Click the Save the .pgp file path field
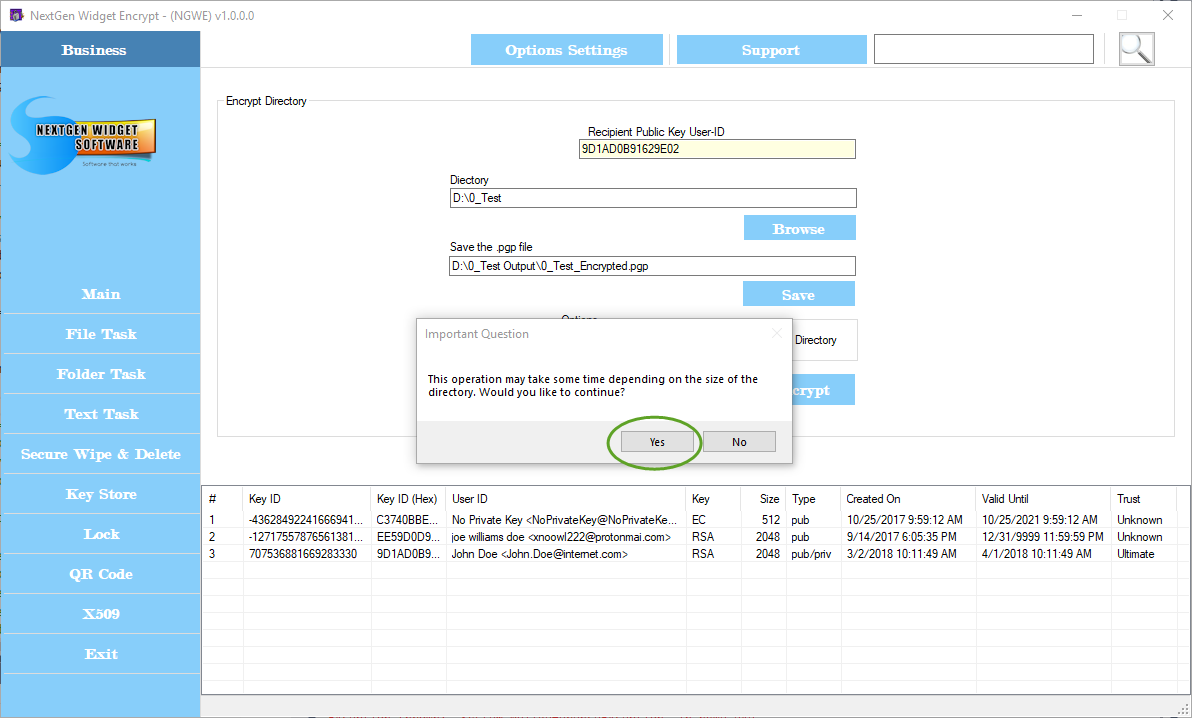Screen dimensions: 1192x718 coord(652,266)
